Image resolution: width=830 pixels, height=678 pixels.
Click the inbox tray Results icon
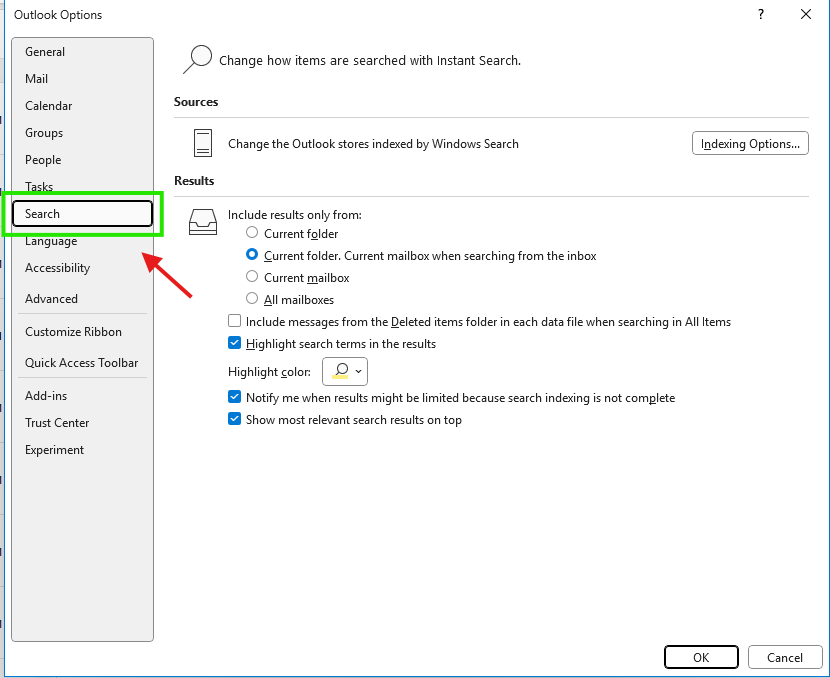pyautogui.click(x=203, y=222)
